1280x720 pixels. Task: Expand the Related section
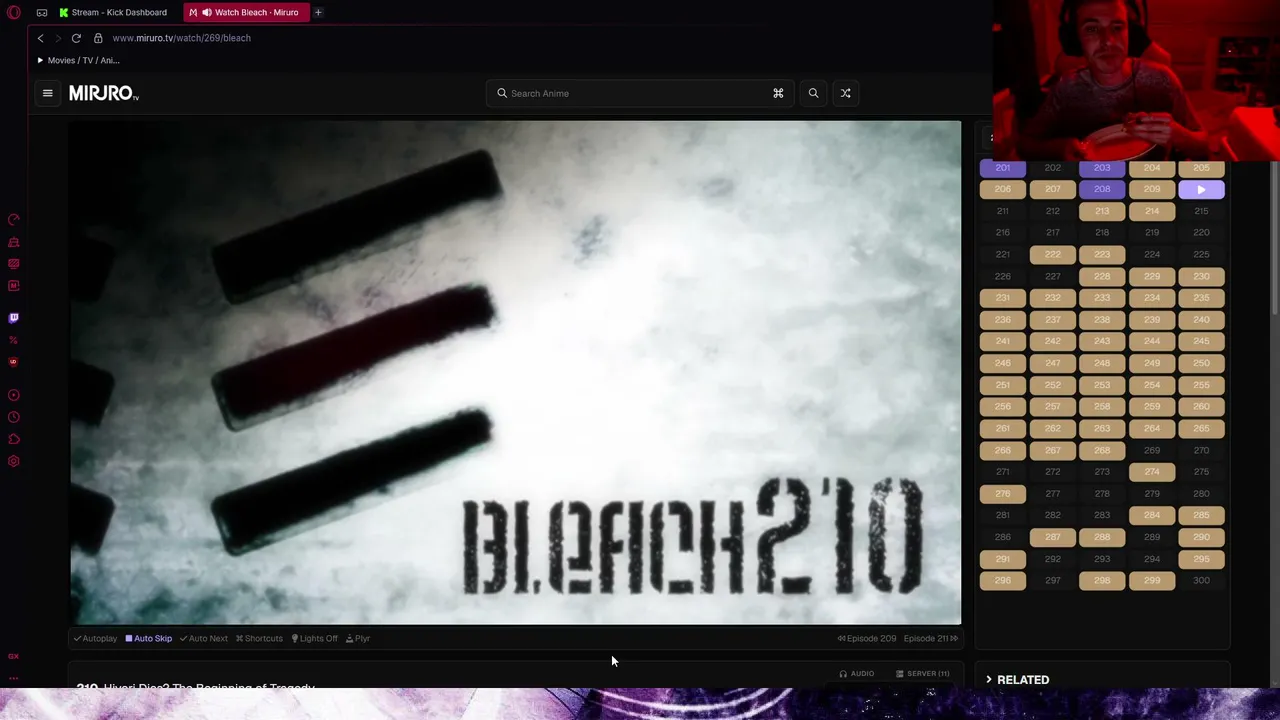click(1018, 679)
